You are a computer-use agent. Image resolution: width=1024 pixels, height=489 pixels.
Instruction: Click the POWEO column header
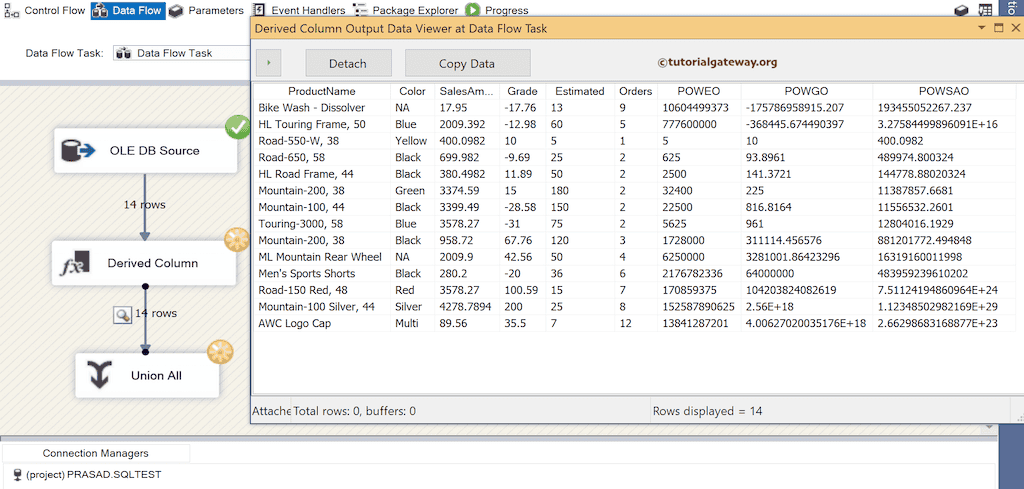tap(699, 91)
